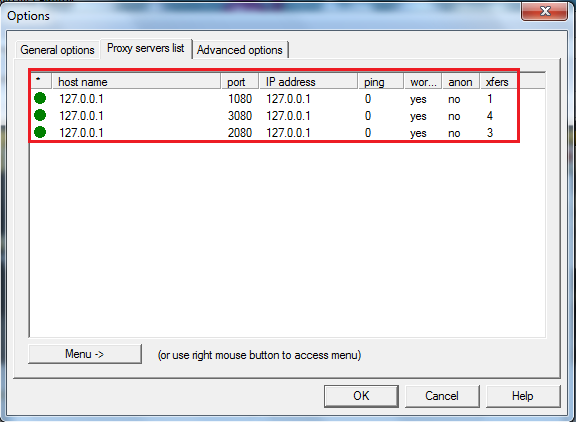The image size is (576, 422).
Task: Click the green status dot for port 2080
Action: click(x=40, y=132)
